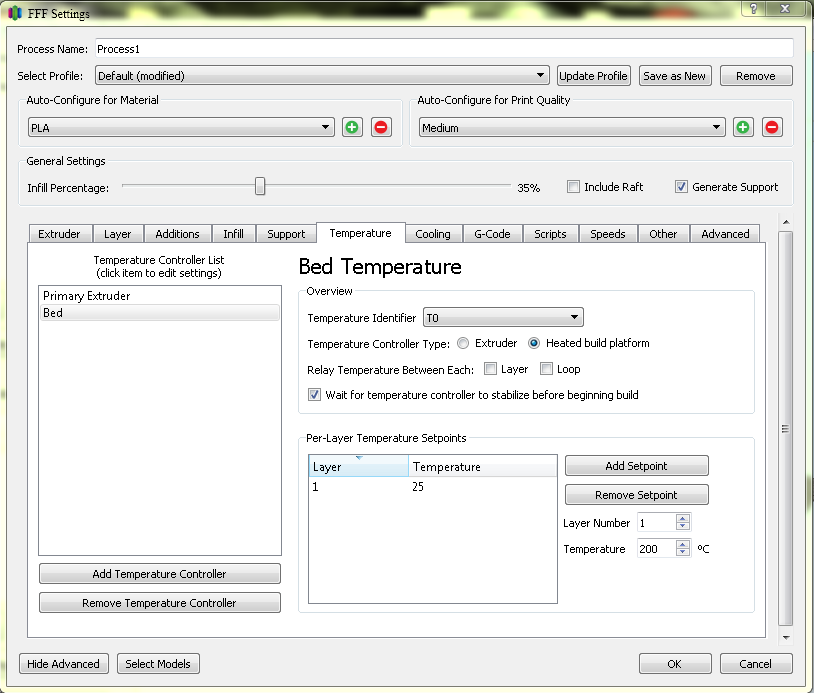This screenshot has height=693, width=814.
Task: Click the FFF Settings window icon
Action: [x=15, y=14]
